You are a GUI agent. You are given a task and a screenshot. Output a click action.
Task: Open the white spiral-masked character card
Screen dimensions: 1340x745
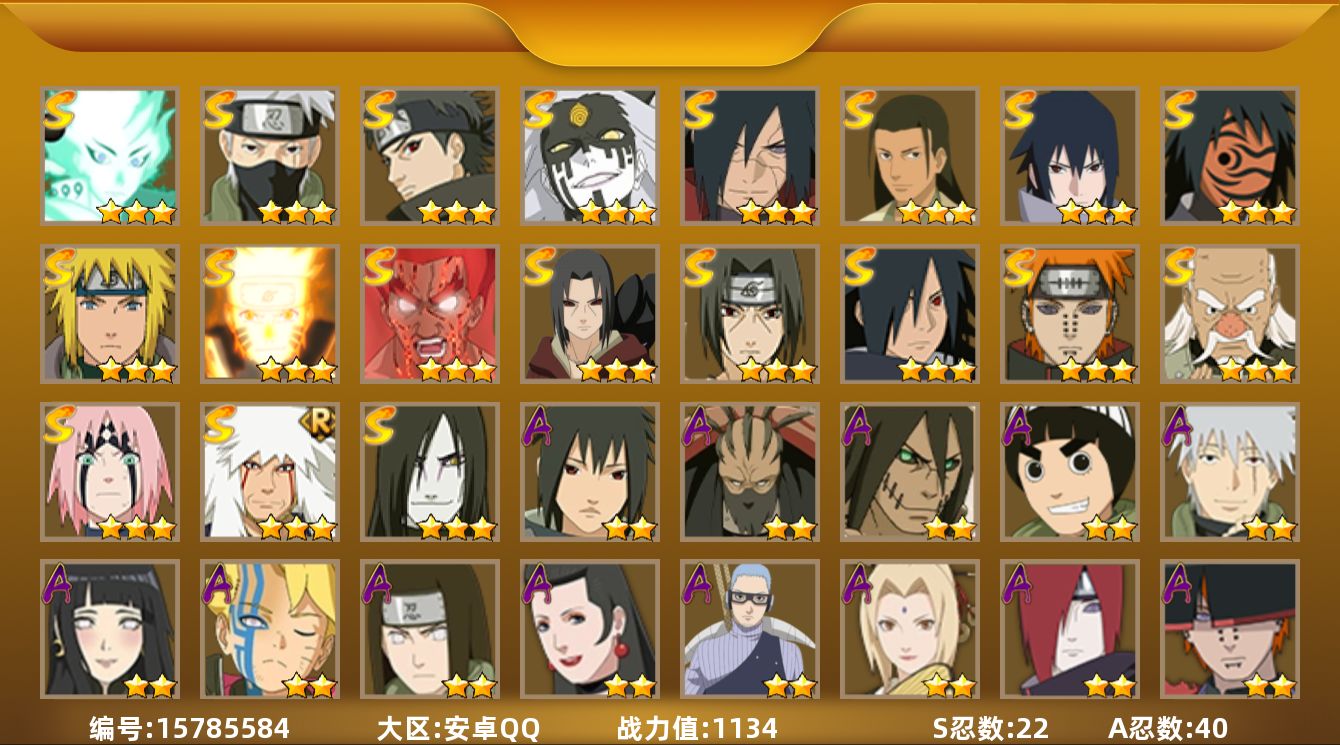pyautogui.click(x=590, y=156)
